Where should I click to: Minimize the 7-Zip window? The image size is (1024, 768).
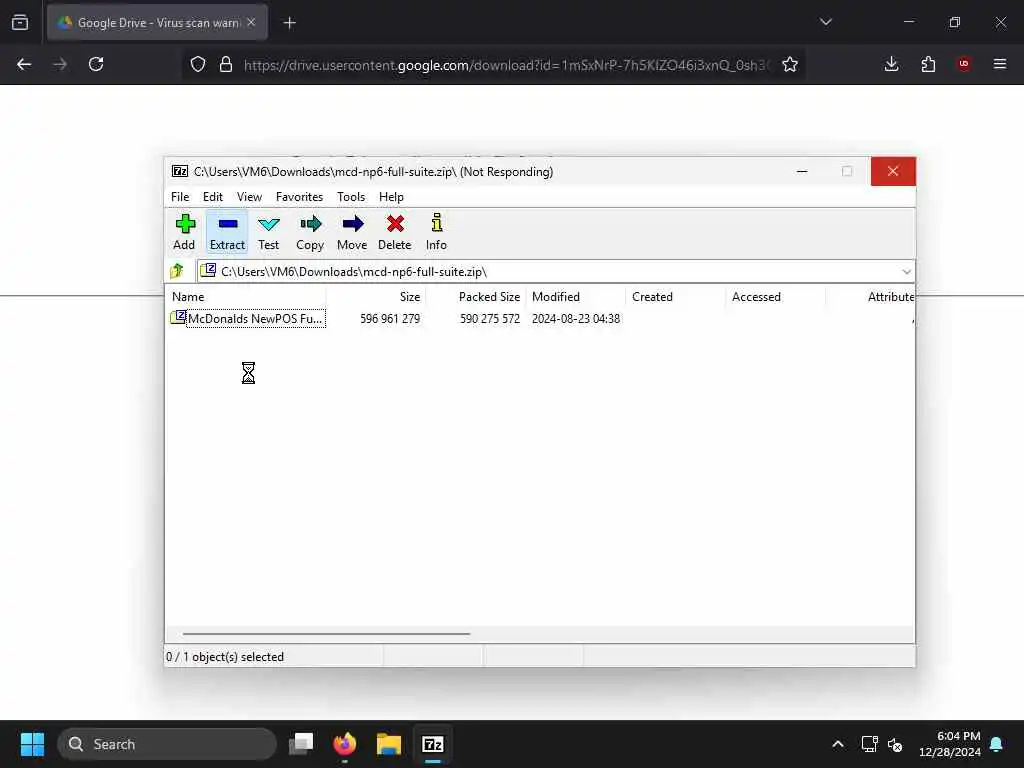[802, 171]
